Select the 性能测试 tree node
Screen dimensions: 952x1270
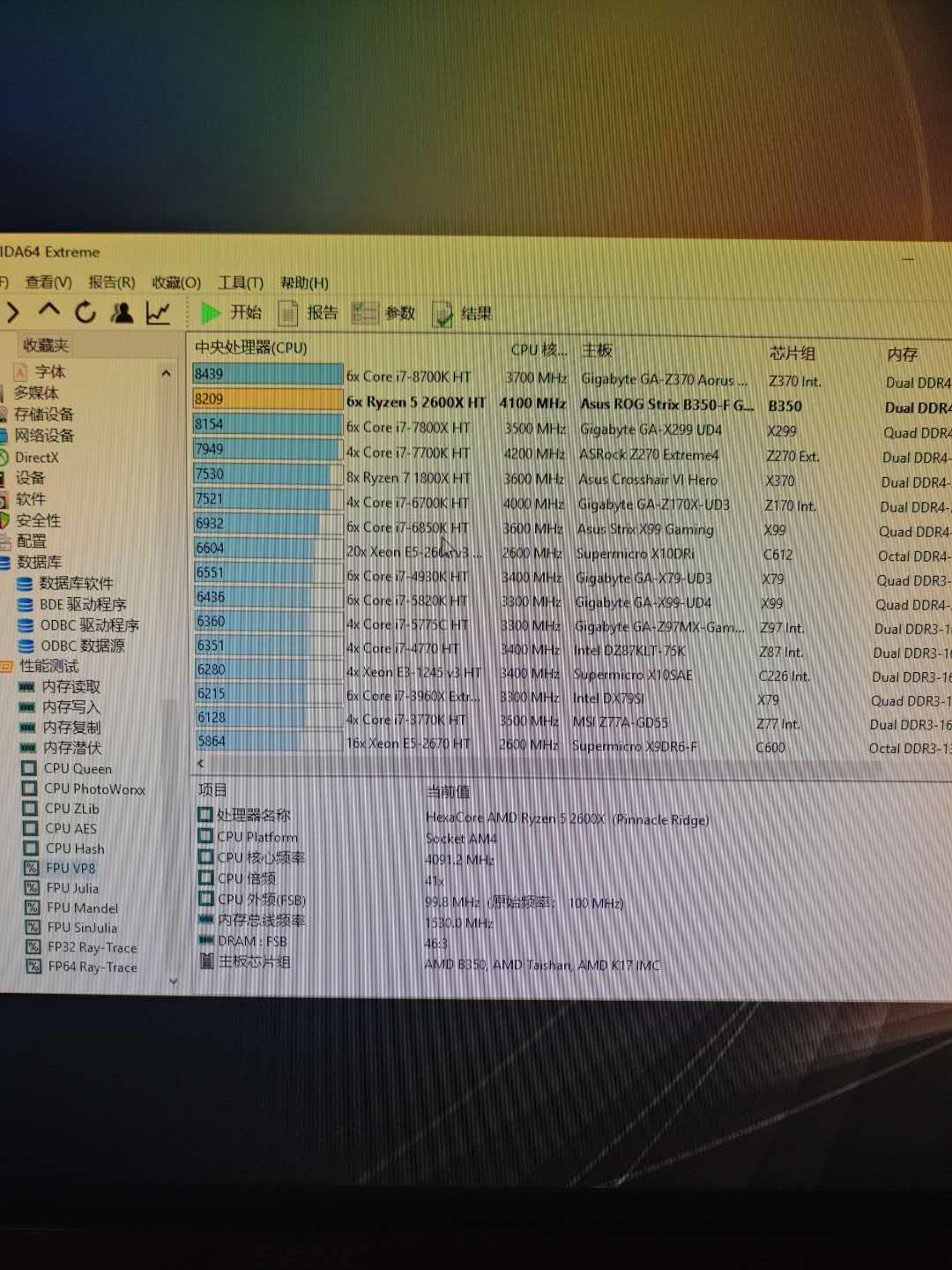coord(48,666)
